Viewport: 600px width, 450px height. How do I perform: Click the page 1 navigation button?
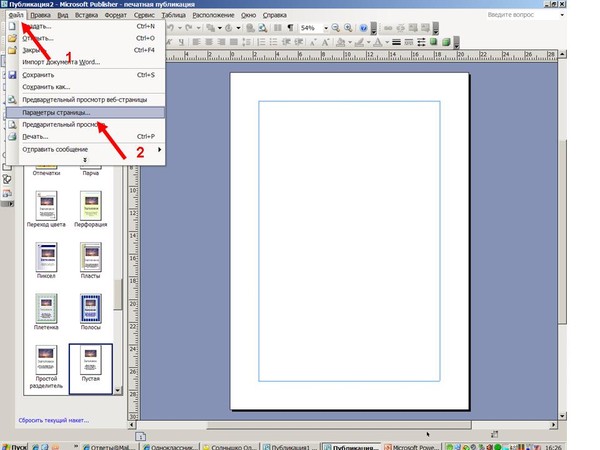click(140, 436)
